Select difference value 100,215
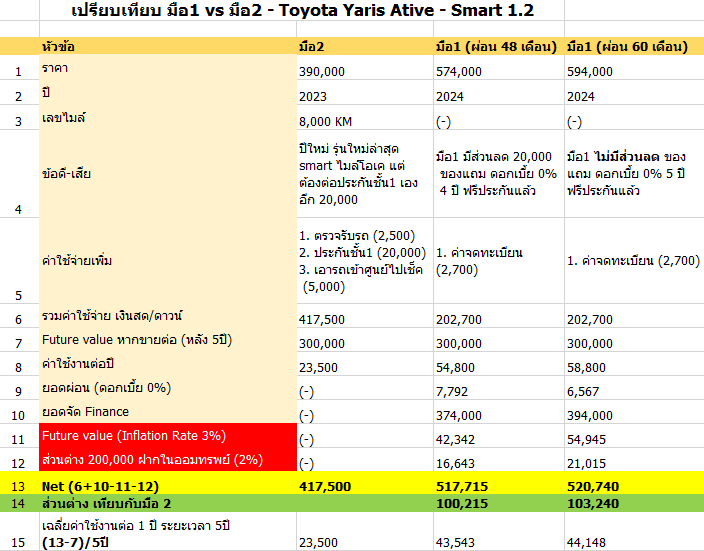 [498, 503]
